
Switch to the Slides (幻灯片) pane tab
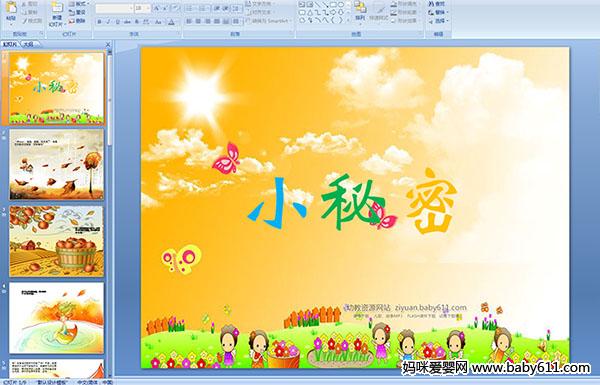point(10,44)
